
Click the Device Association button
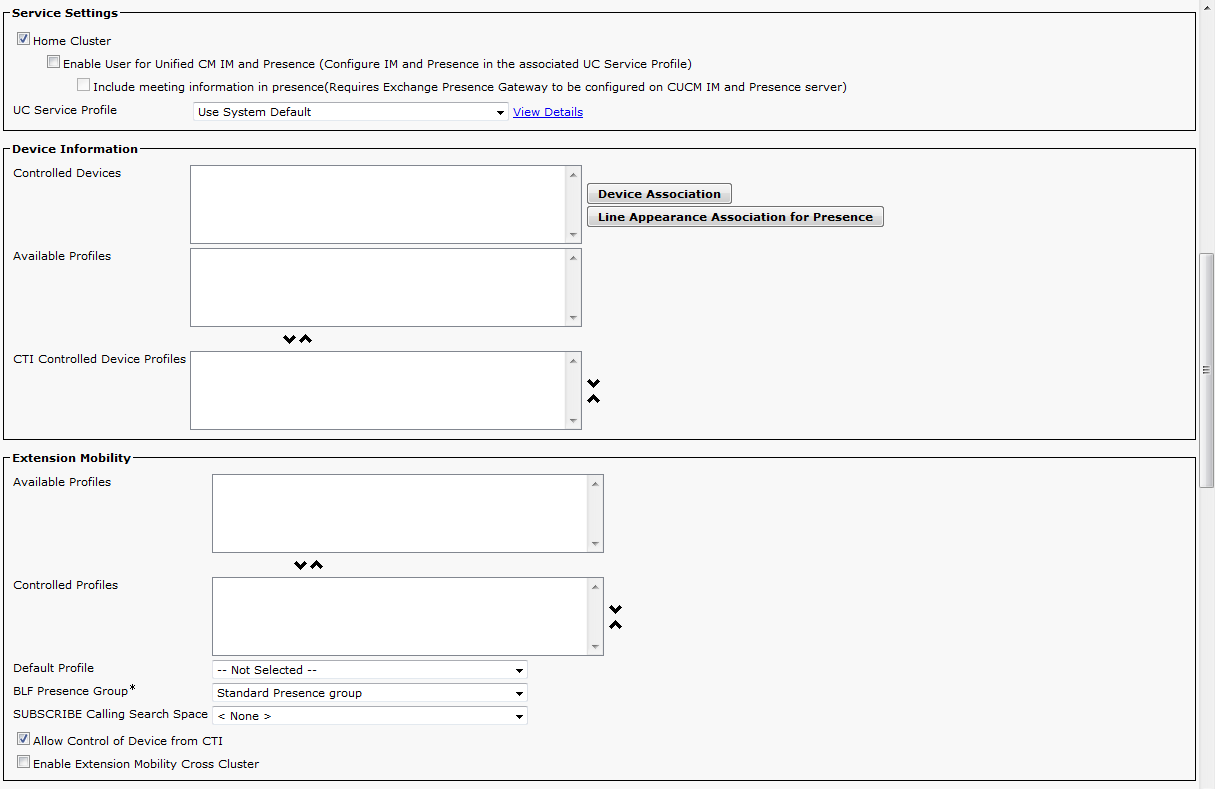point(659,194)
